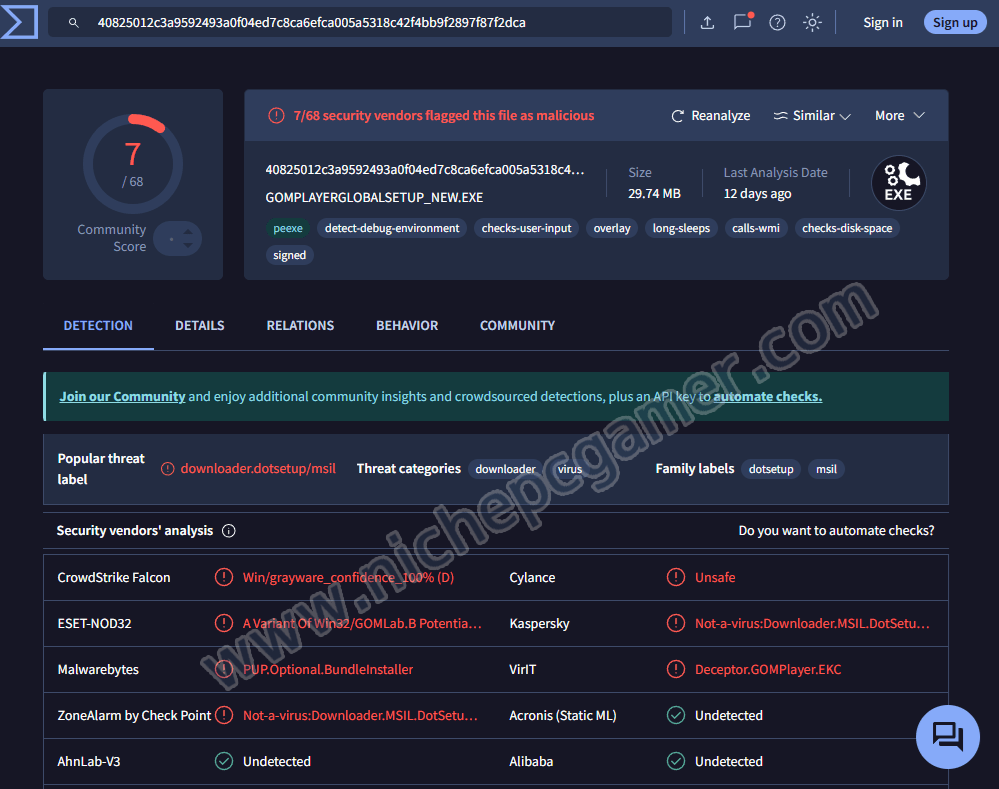Click the alert icon next to 7/68 flagged message
The height and width of the screenshot is (789, 999).
point(276,115)
